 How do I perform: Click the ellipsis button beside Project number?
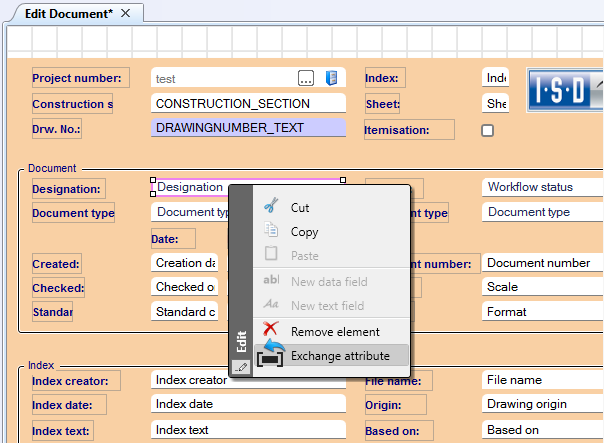(306, 78)
